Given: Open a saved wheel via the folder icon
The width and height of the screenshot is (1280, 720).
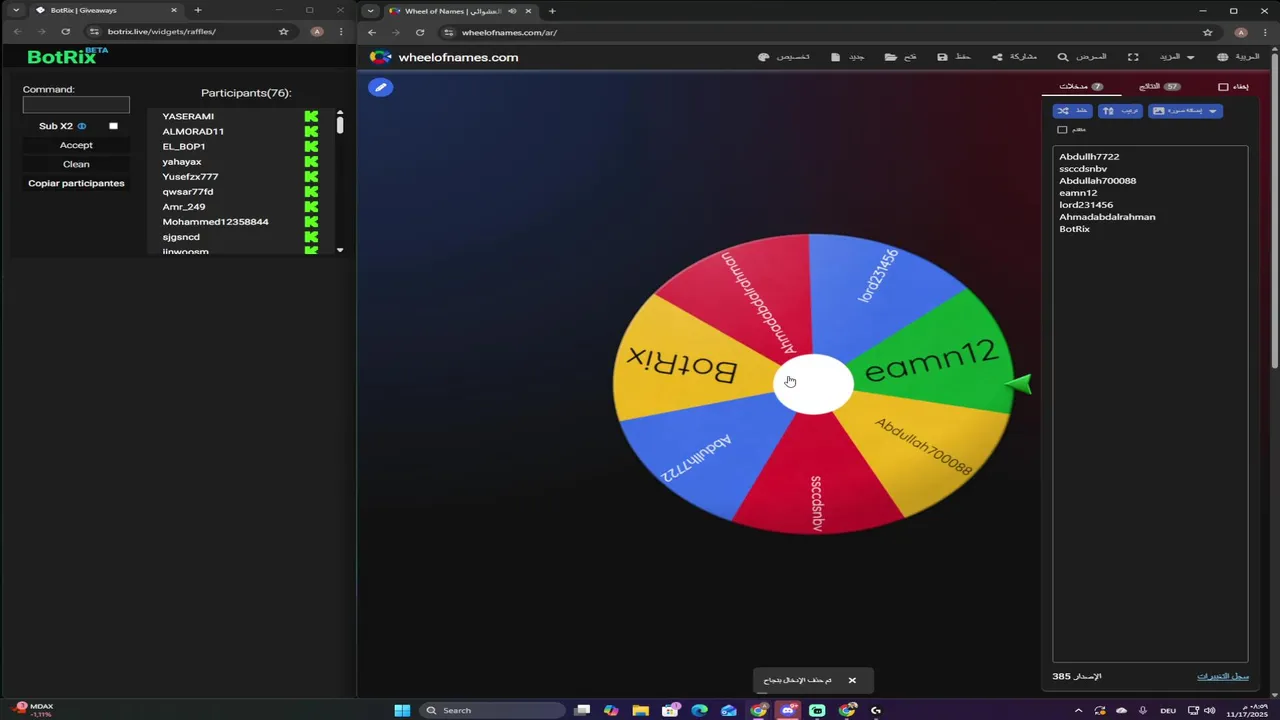Looking at the screenshot, I should click(x=901, y=57).
